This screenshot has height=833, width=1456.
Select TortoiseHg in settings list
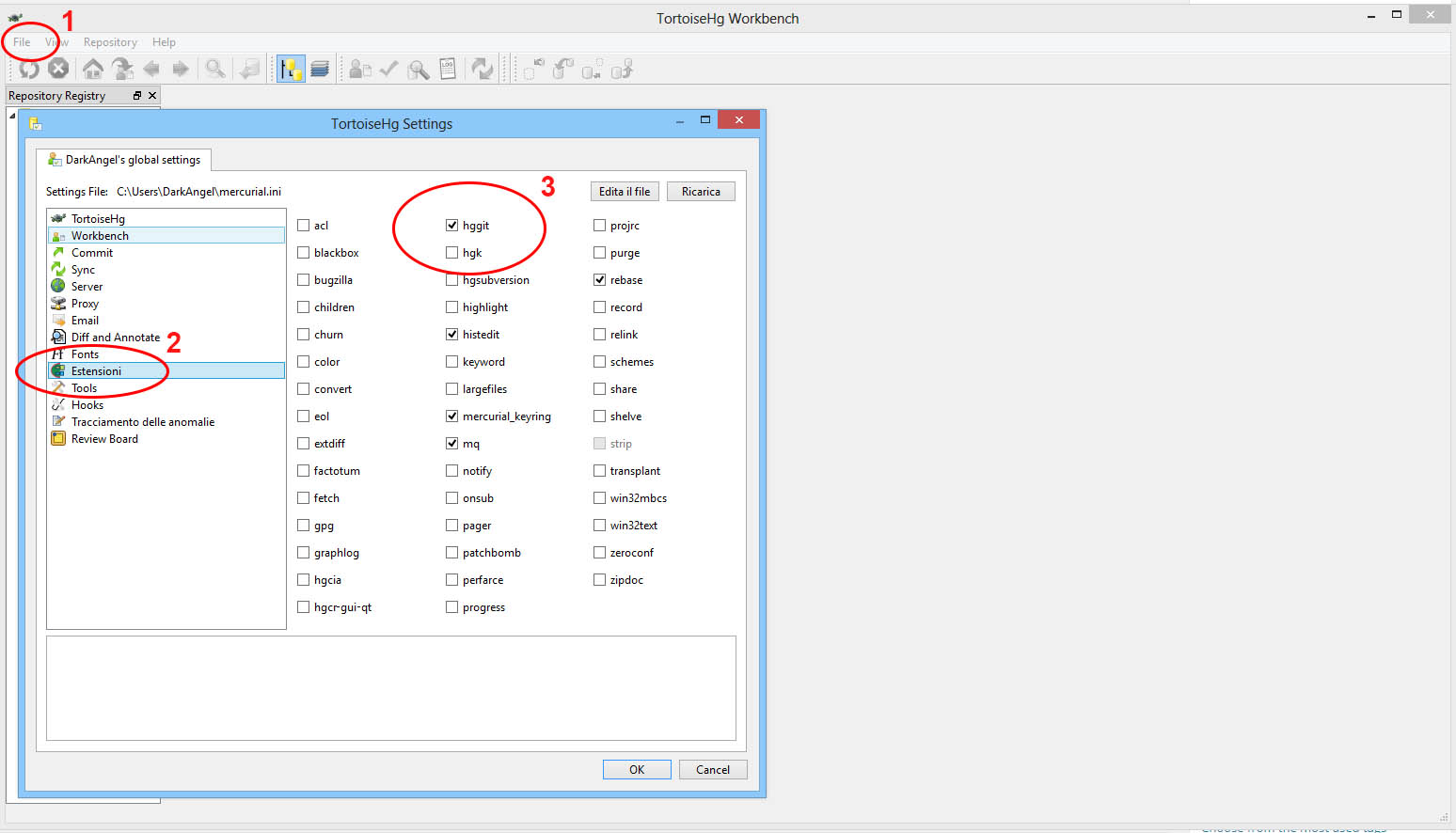click(x=166, y=219)
